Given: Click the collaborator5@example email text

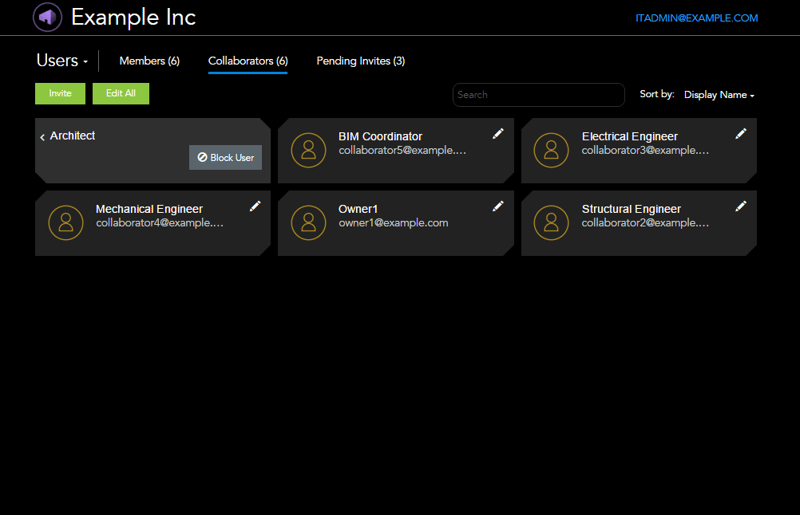Looking at the screenshot, I should click(402, 151).
